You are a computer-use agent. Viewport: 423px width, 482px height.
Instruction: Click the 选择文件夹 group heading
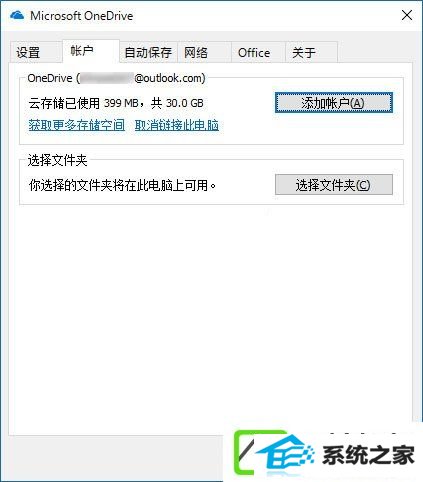57,160
